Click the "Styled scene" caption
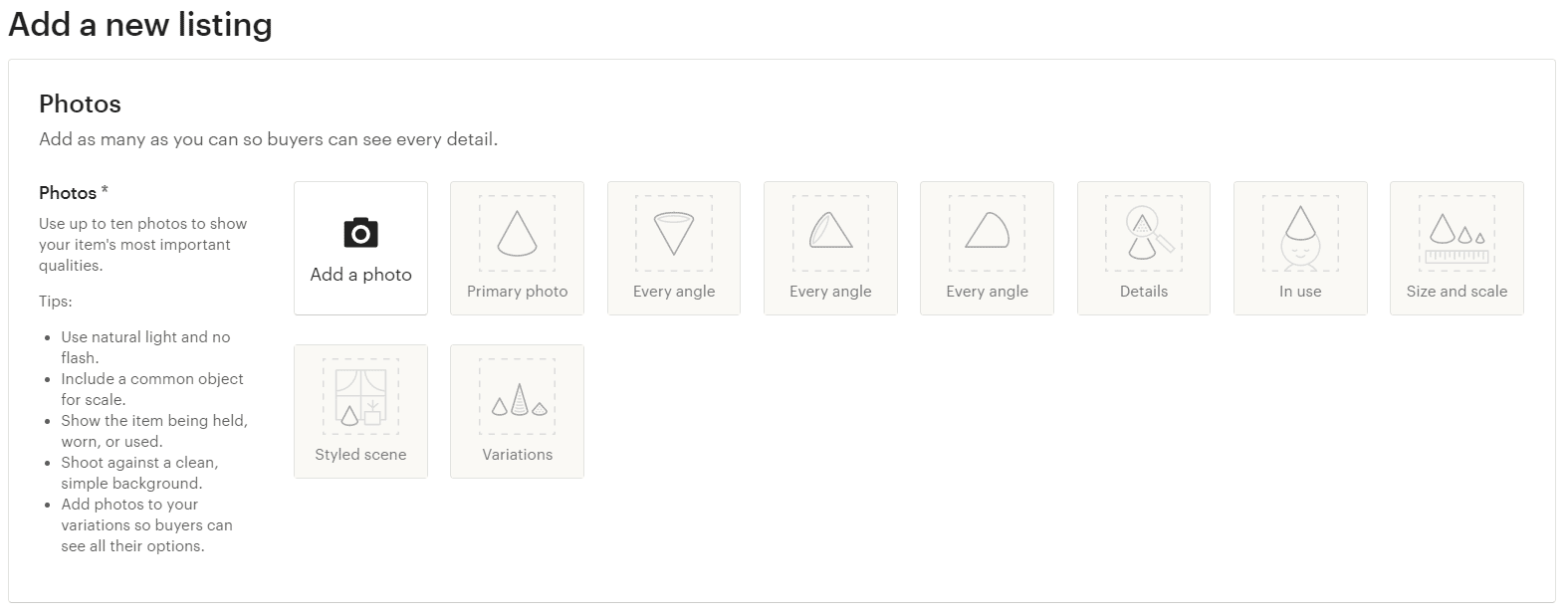This screenshot has width=1568, height=614. (x=360, y=455)
